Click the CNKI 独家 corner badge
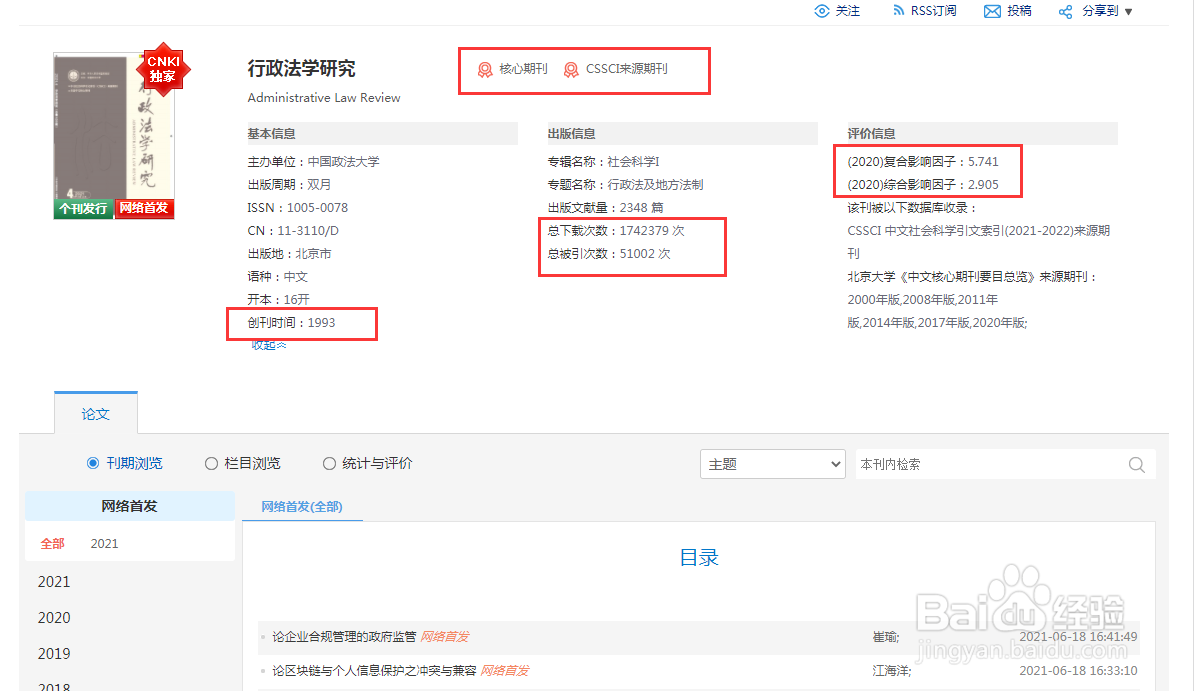Screen dimensions: 1194x691 [x=162, y=69]
